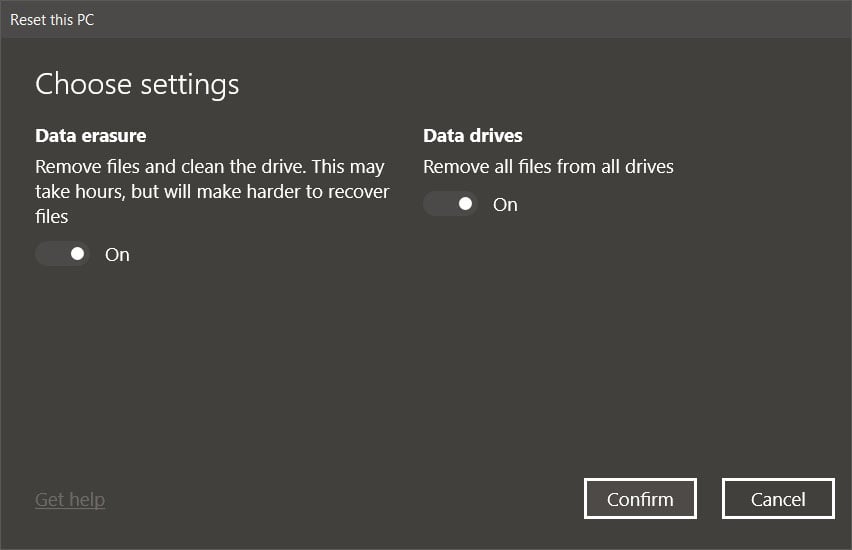
Task: Click the On label next to Data drives switch
Action: point(505,204)
